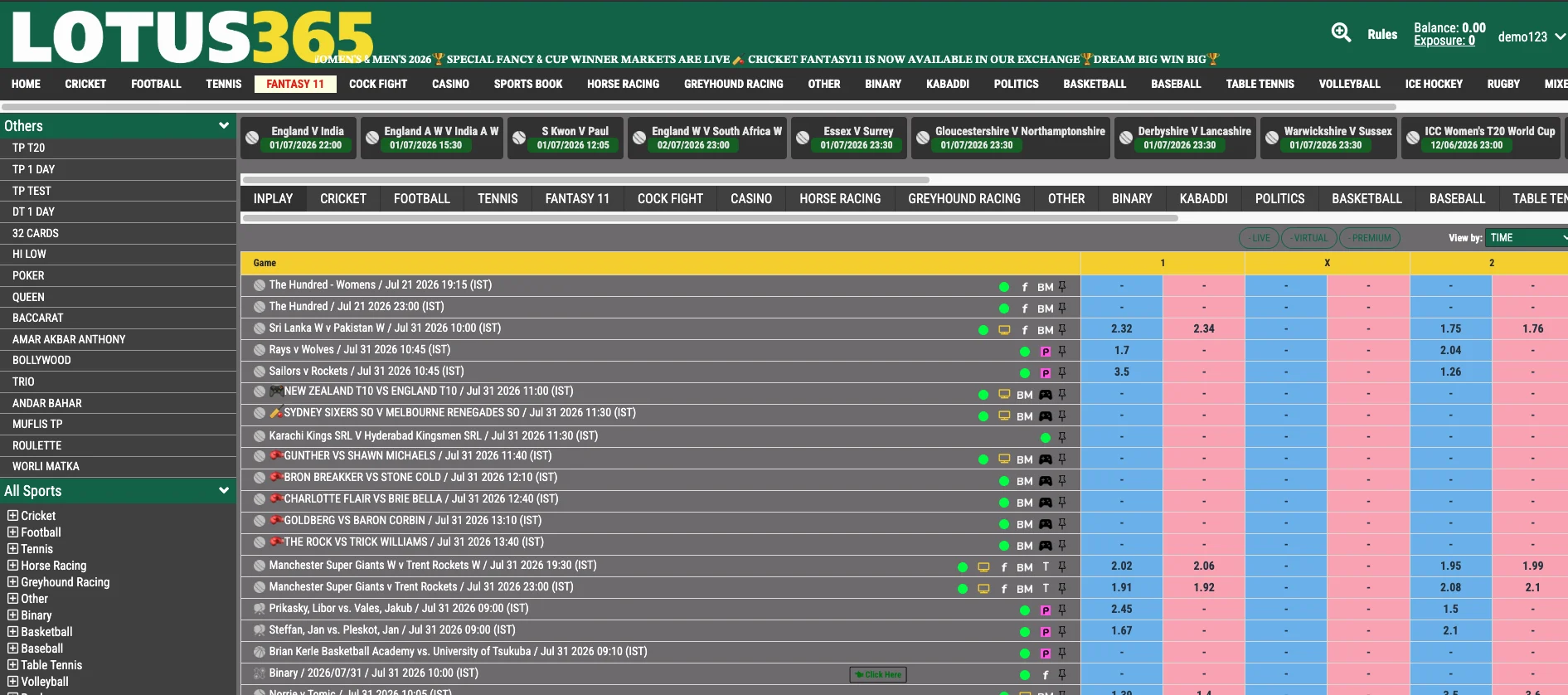Screen dimensions: 1568x695
Task: Click blue back odds 2.08 for Trent Rockets
Action: pyautogui.click(x=1451, y=588)
